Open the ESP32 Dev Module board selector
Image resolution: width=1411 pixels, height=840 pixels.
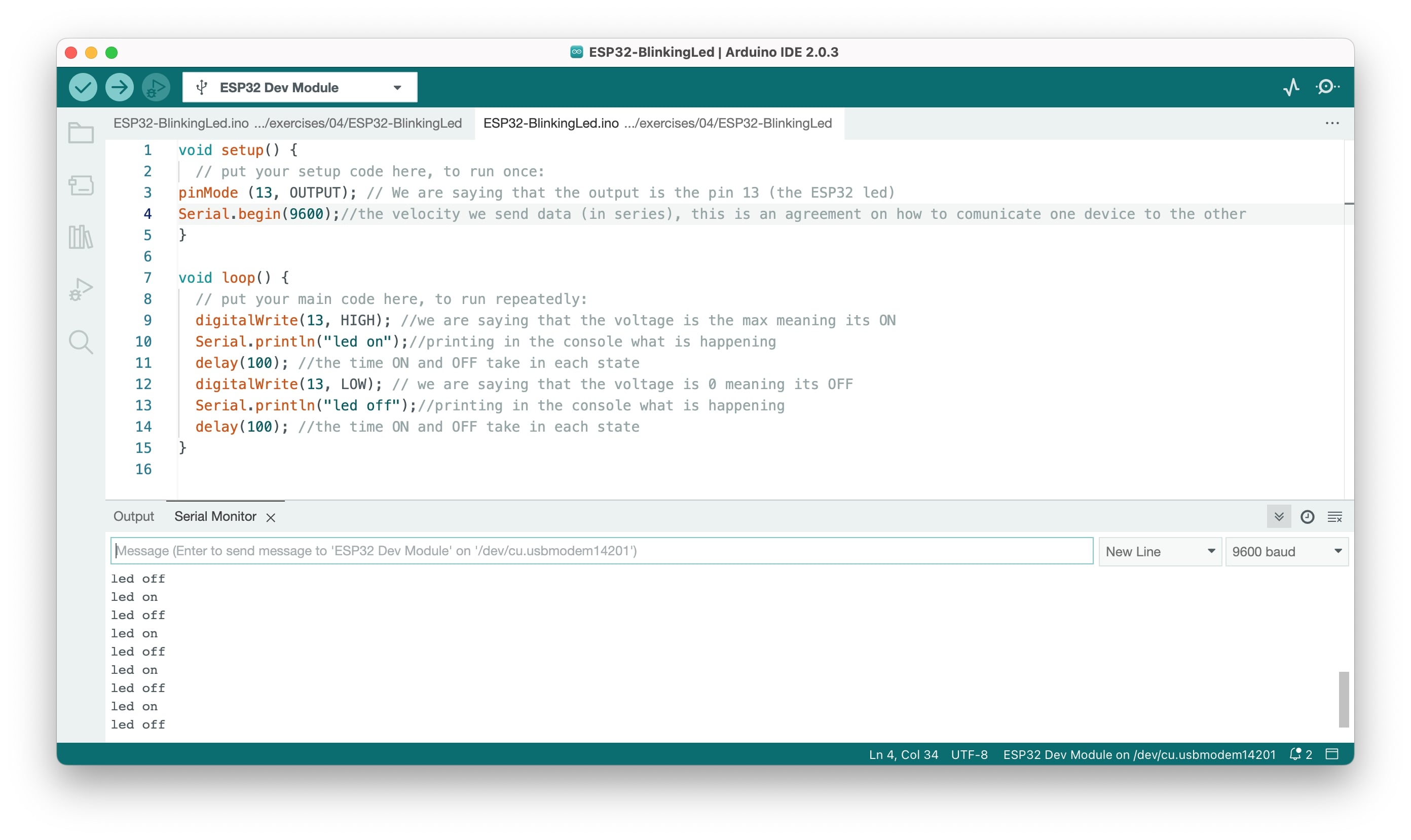[x=300, y=87]
